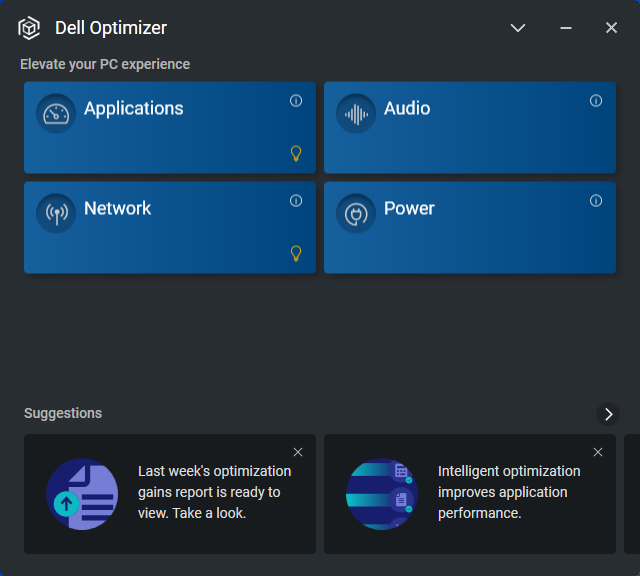The width and height of the screenshot is (640, 576).
Task: Open the Network antenna icon
Action: 56,213
